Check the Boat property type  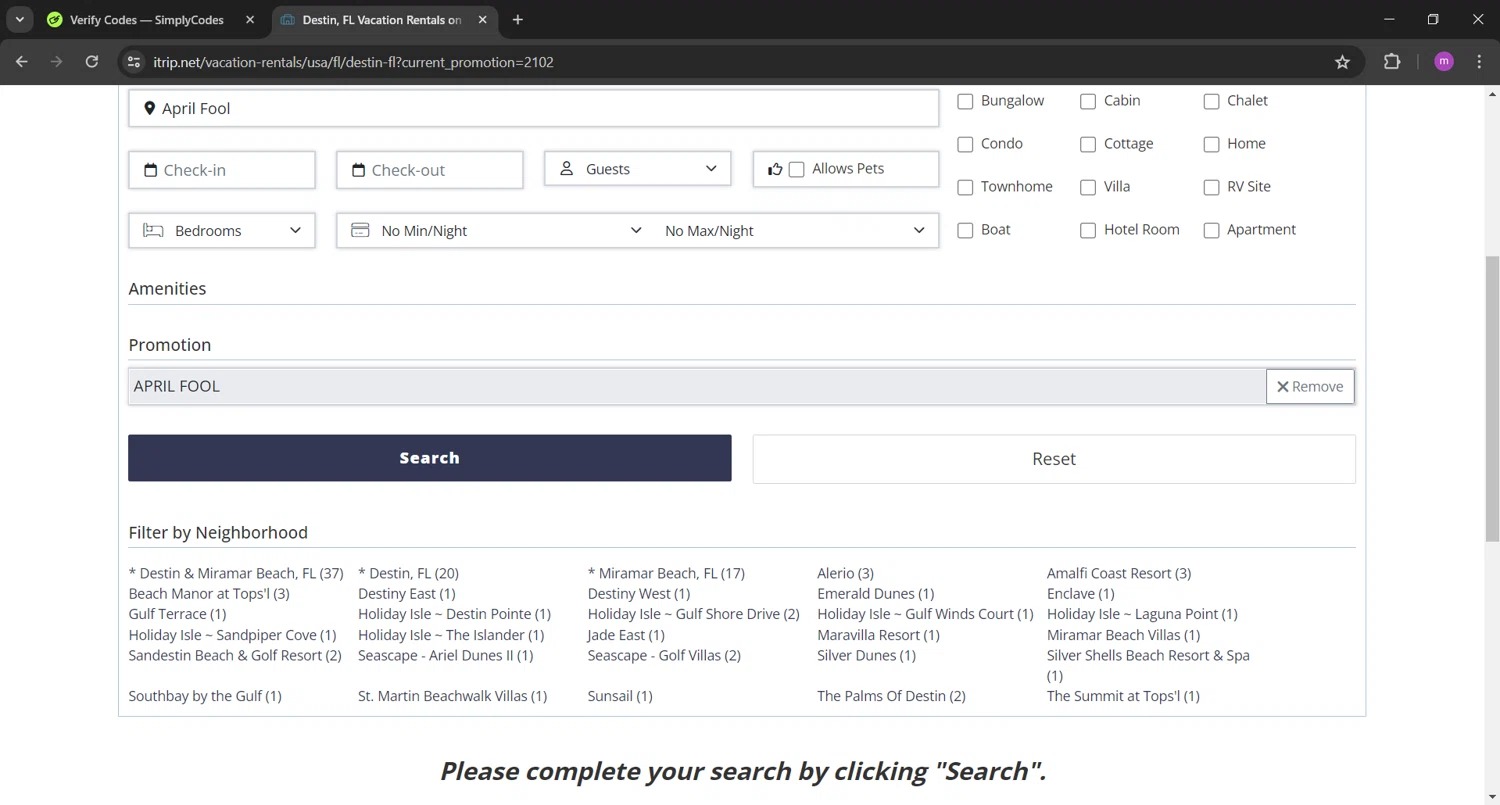point(966,230)
